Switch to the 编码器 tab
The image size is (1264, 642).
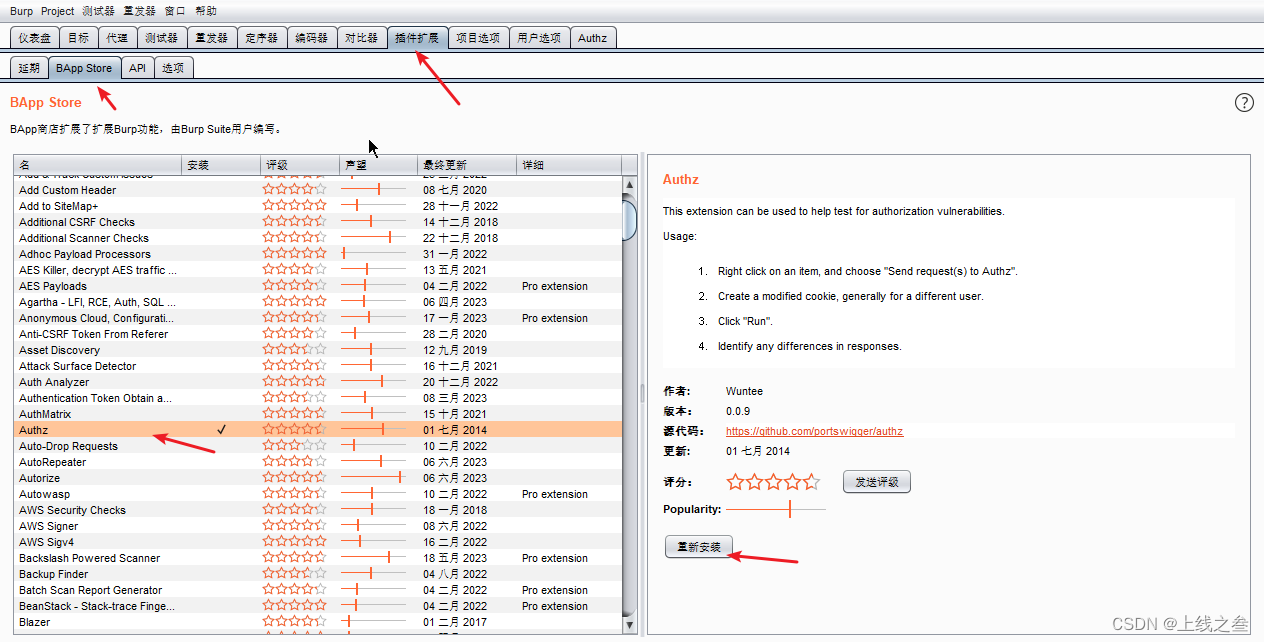tap(311, 38)
